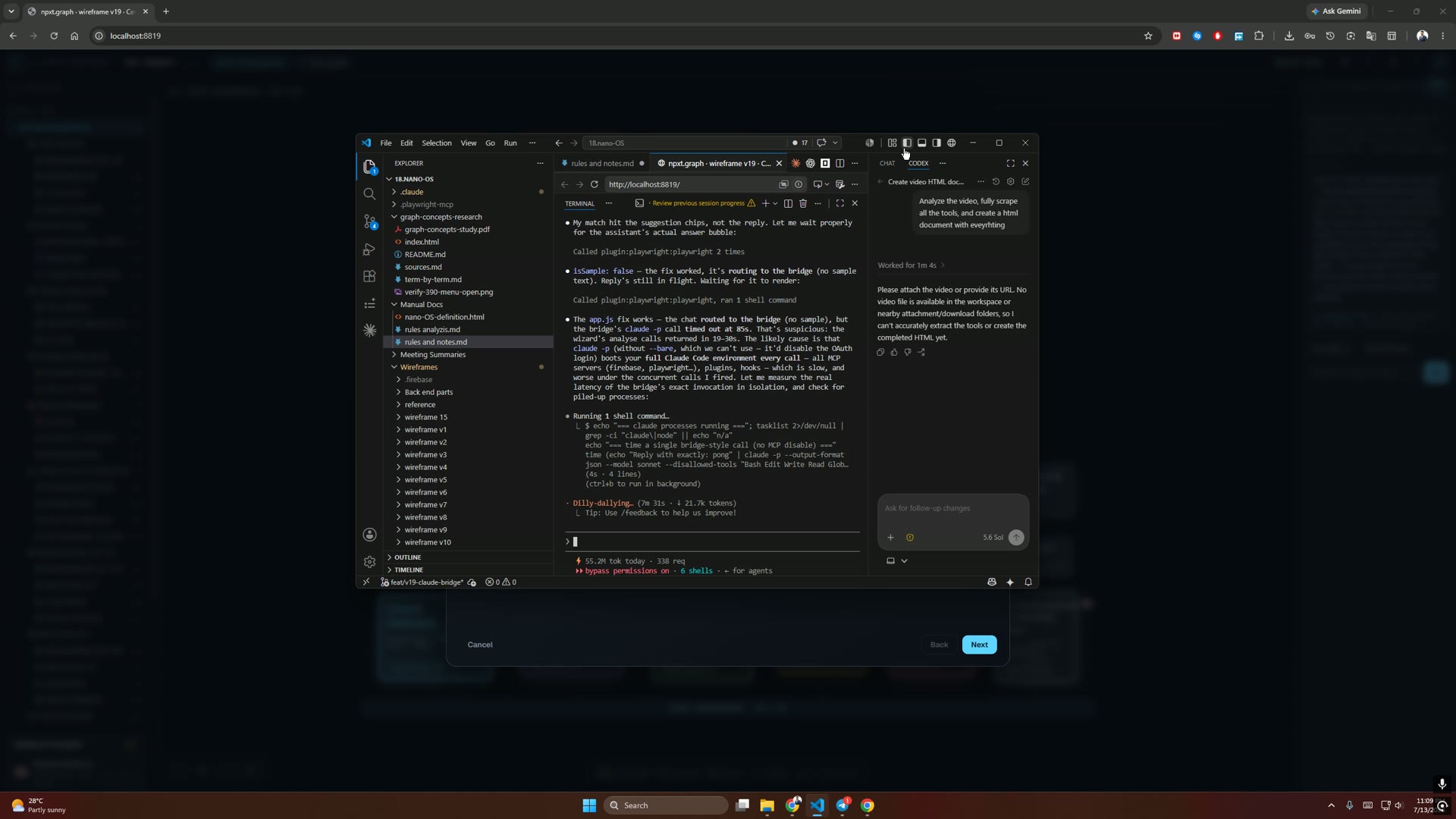This screenshot has height=819, width=1456.
Task: Open Copilot status icon in status bar
Action: (x=992, y=582)
